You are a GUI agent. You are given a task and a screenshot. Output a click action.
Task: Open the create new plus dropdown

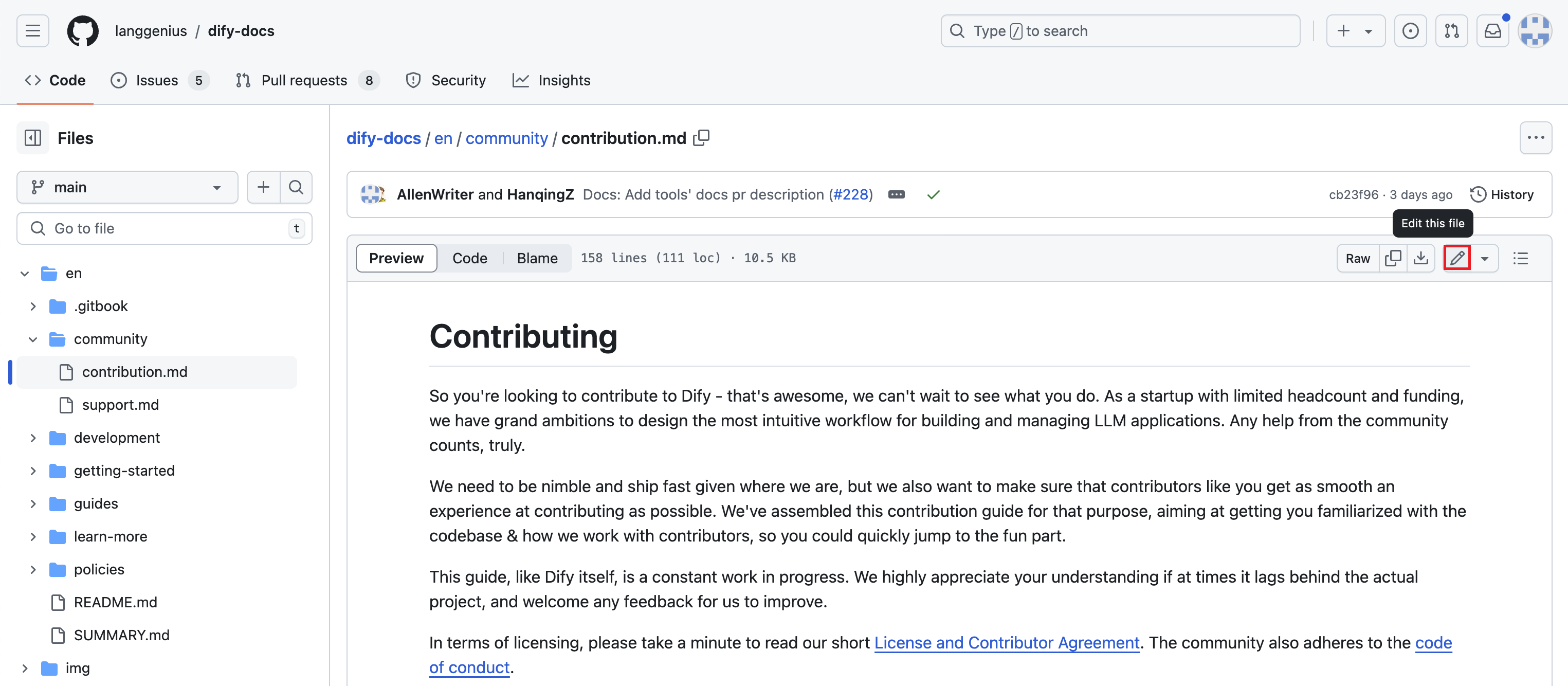(1355, 31)
